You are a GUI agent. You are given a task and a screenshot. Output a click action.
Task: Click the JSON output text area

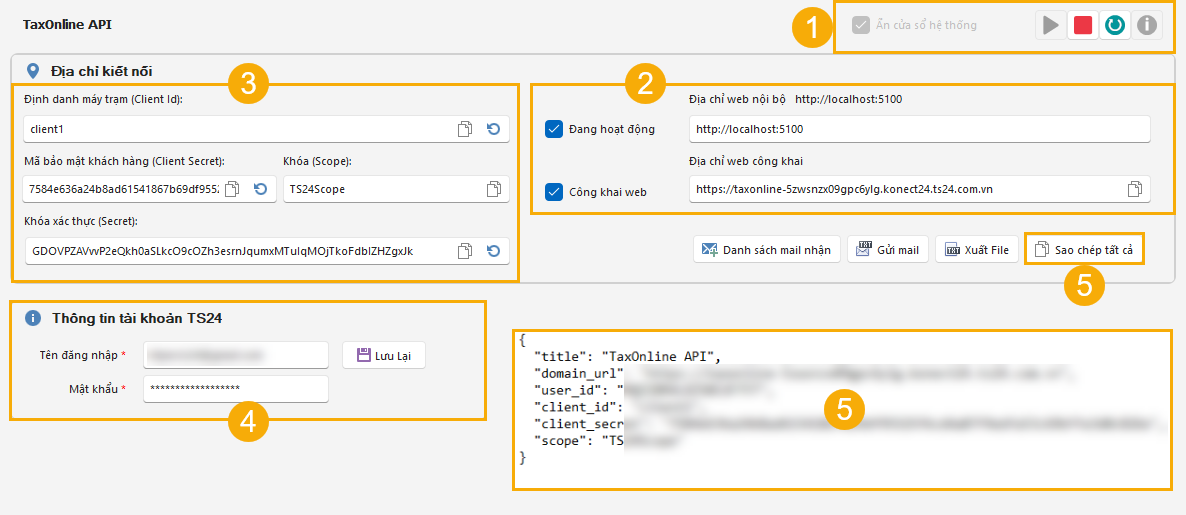tap(841, 410)
